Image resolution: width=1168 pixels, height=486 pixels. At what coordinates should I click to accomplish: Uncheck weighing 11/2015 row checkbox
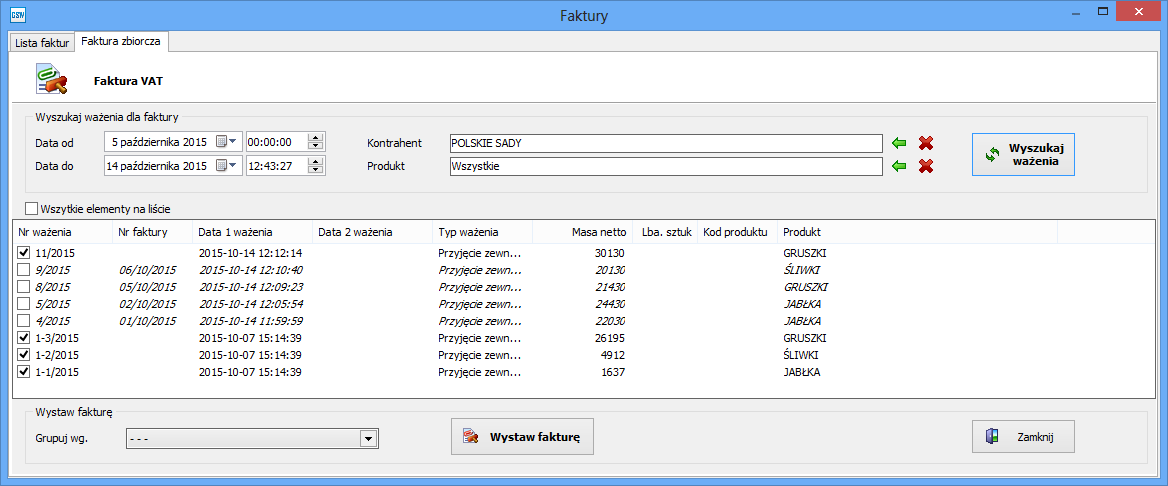[x=24, y=253]
